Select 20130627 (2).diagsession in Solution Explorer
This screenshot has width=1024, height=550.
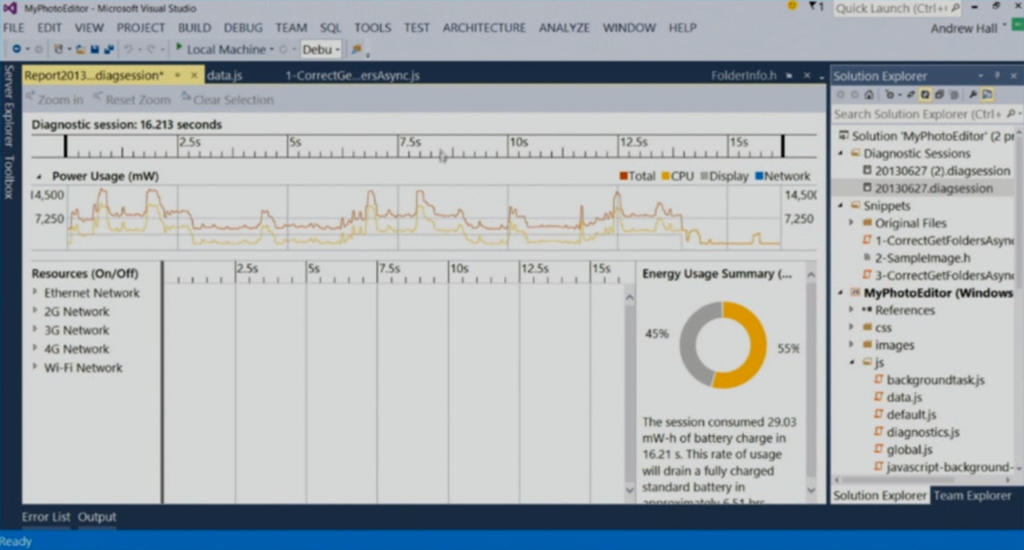pyautogui.click(x=942, y=170)
